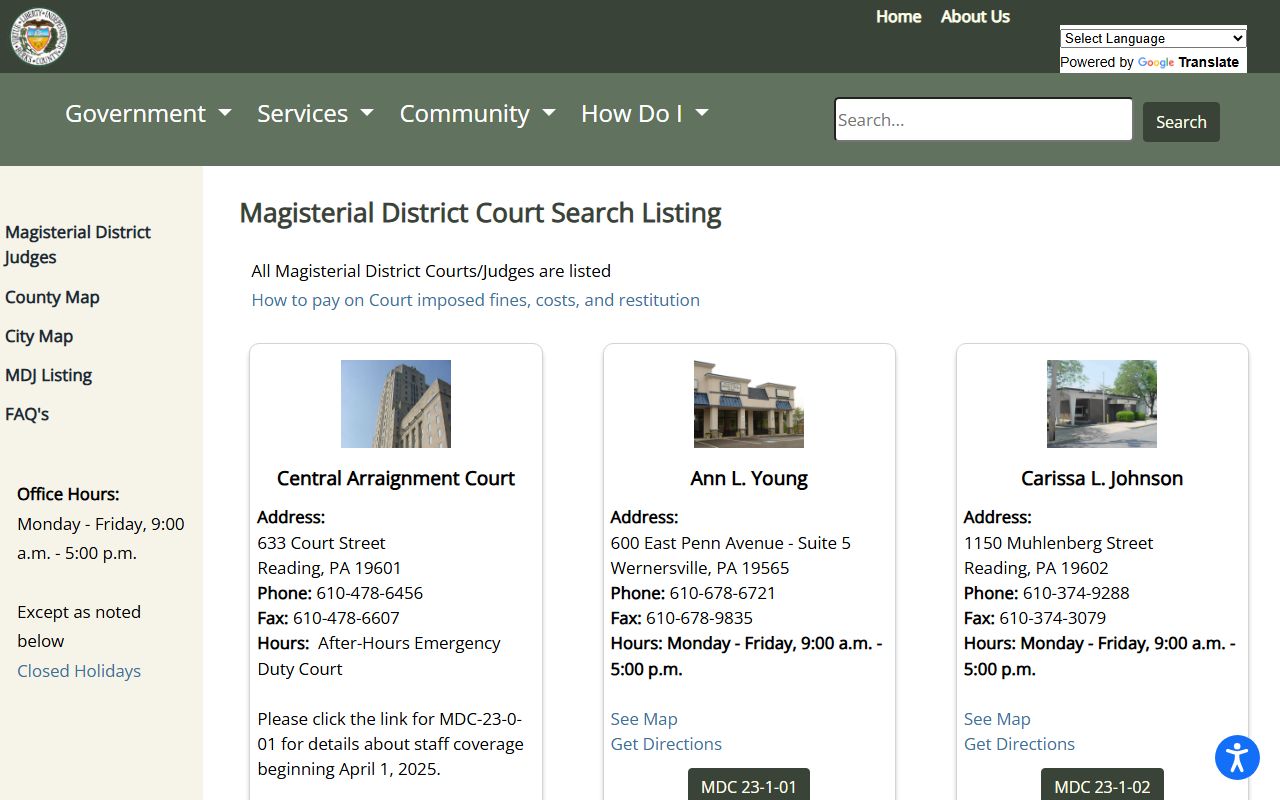Click the Carissa L. Johnson name heading
Image resolution: width=1280 pixels, height=800 pixels.
click(1102, 478)
